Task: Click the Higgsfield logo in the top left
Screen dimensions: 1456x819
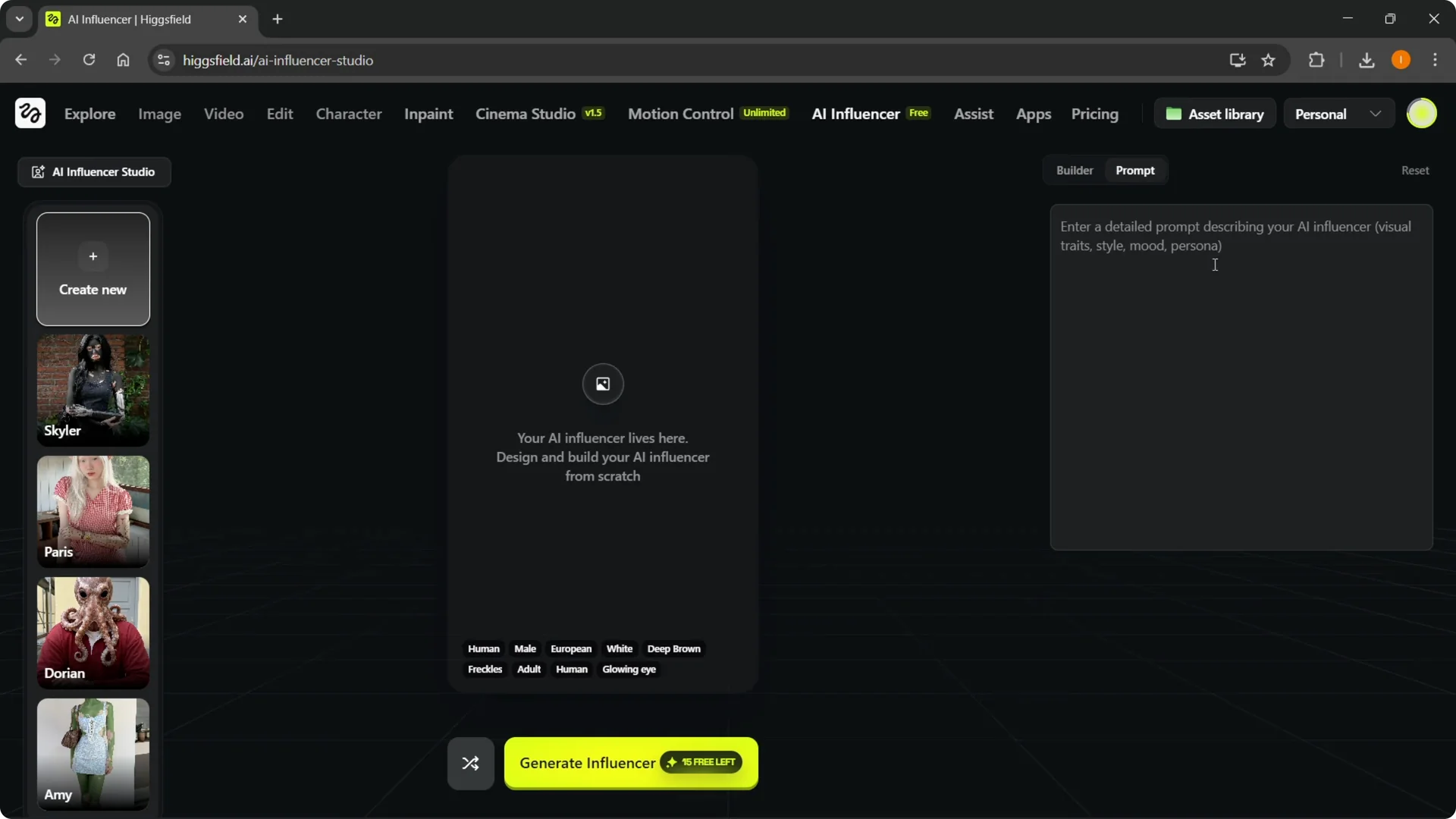Action: coord(29,113)
